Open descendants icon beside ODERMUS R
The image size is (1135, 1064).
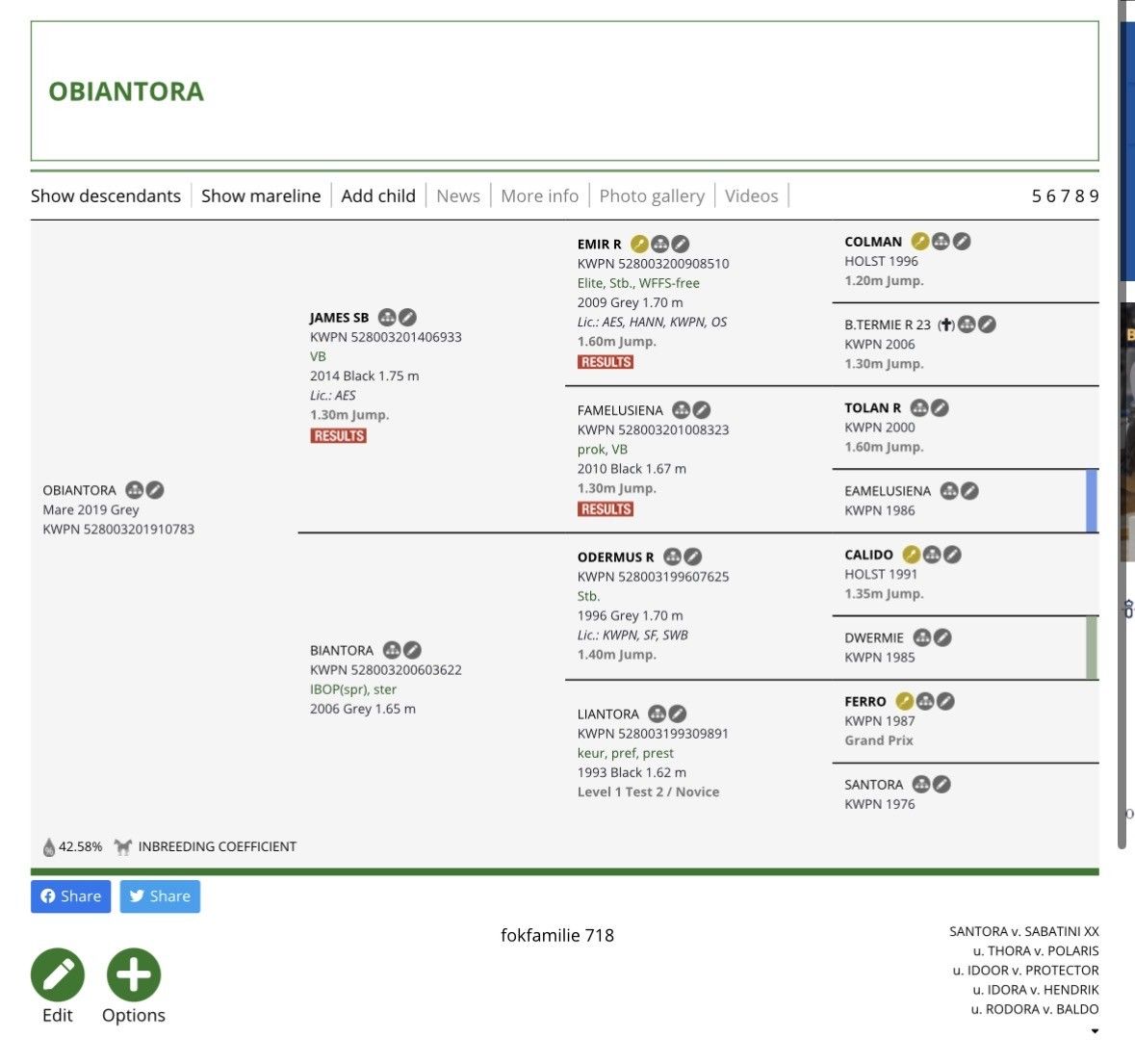(673, 557)
